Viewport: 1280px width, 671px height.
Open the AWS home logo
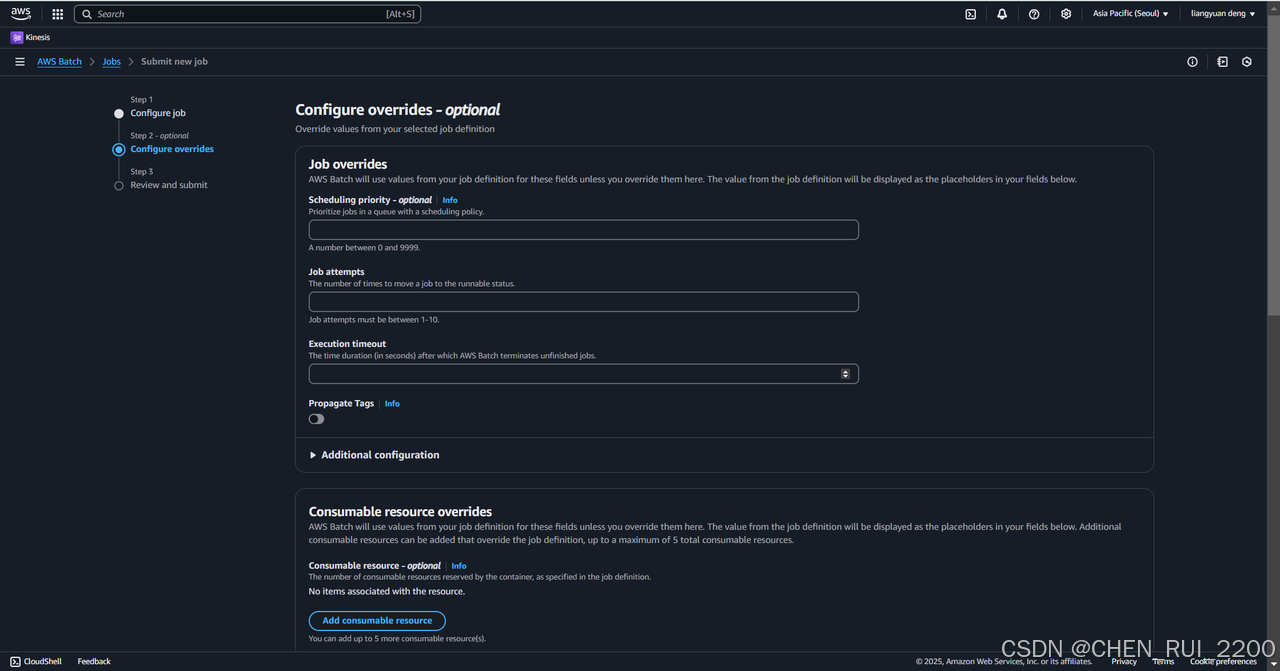21,14
